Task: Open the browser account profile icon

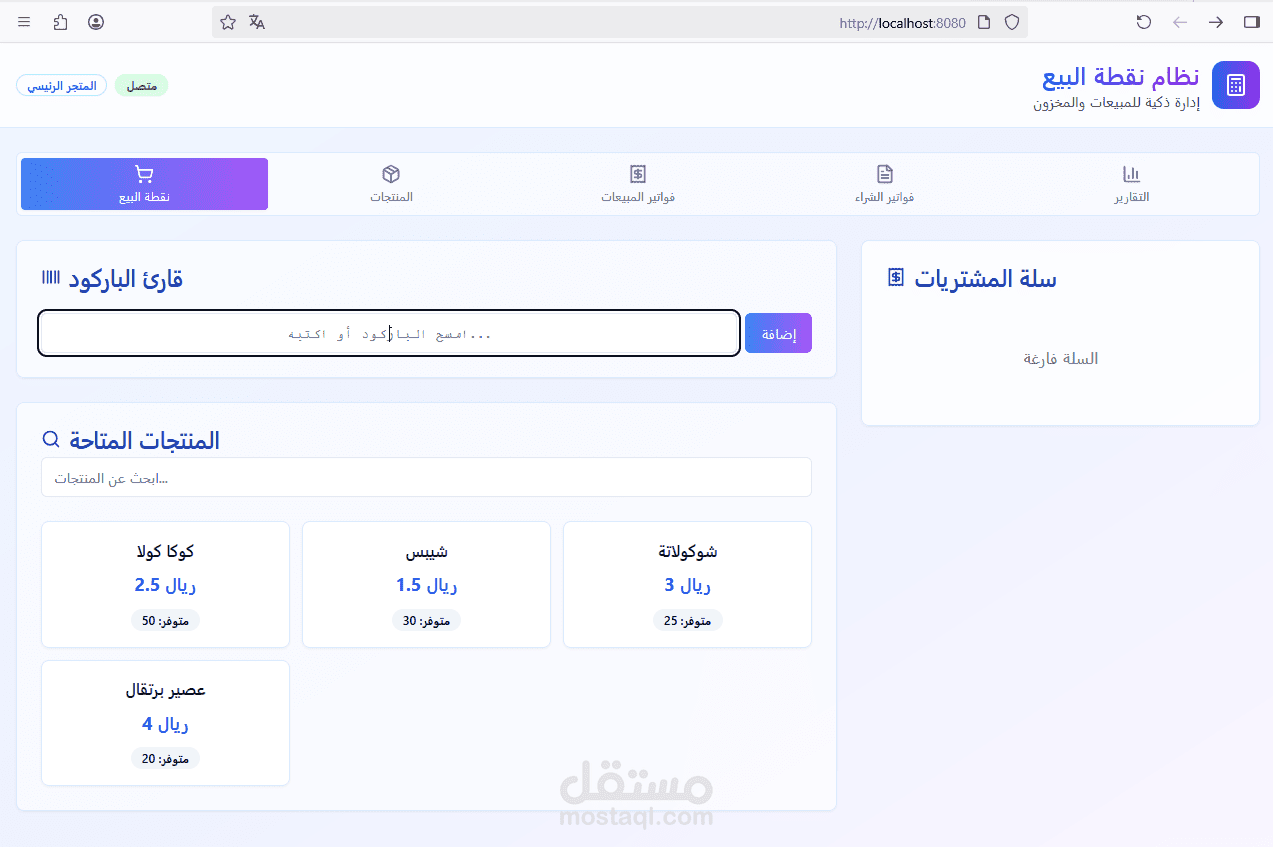Action: (96, 22)
